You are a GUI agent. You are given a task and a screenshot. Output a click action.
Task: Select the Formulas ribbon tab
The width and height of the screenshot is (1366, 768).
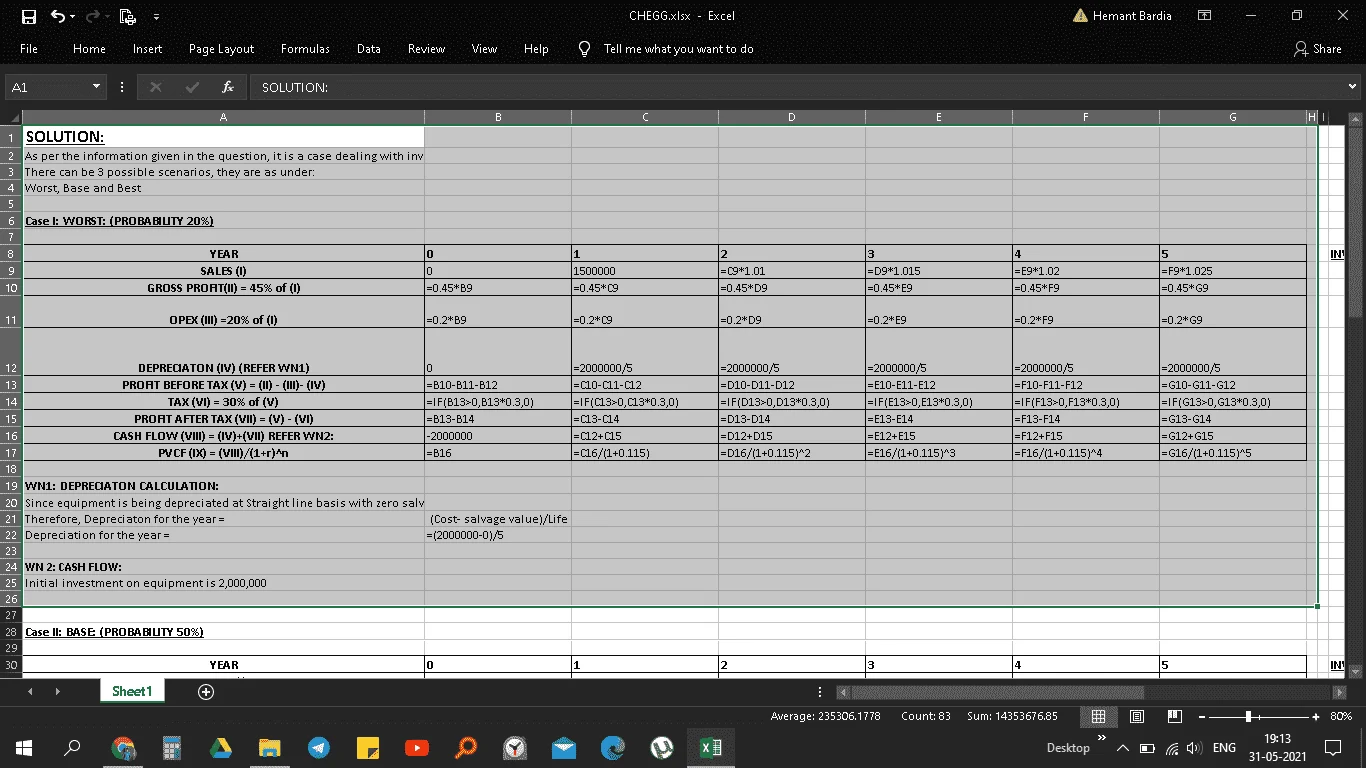tap(305, 49)
